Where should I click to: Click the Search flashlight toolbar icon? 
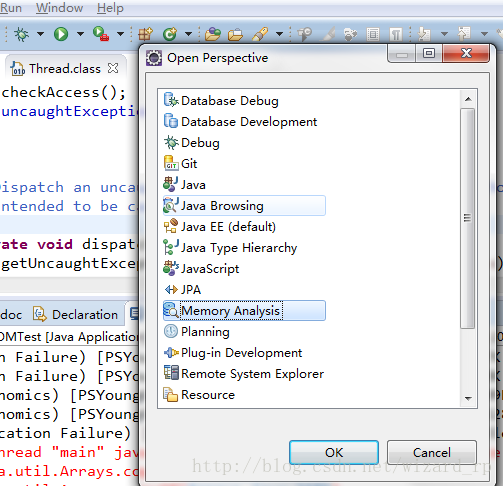(x=260, y=34)
